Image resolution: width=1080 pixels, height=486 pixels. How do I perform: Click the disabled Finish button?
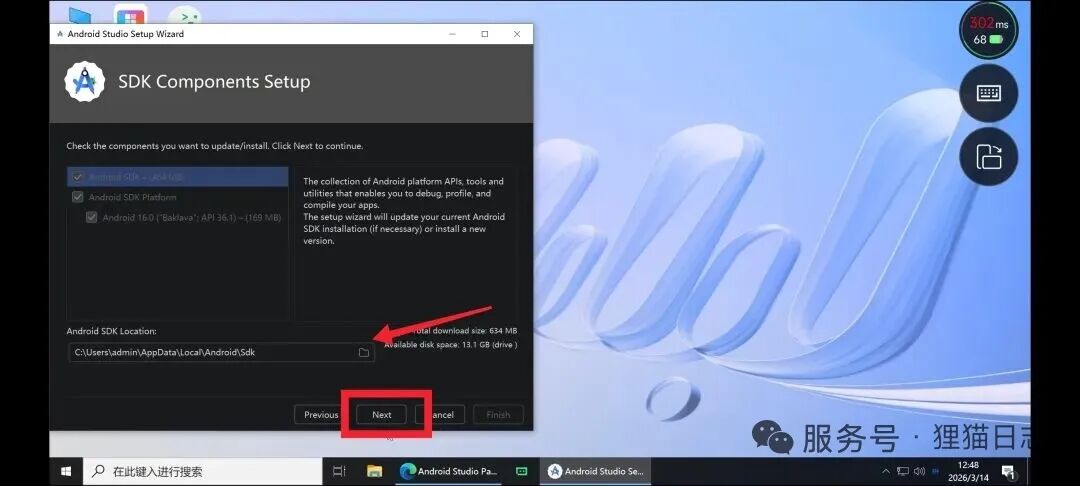(498, 414)
